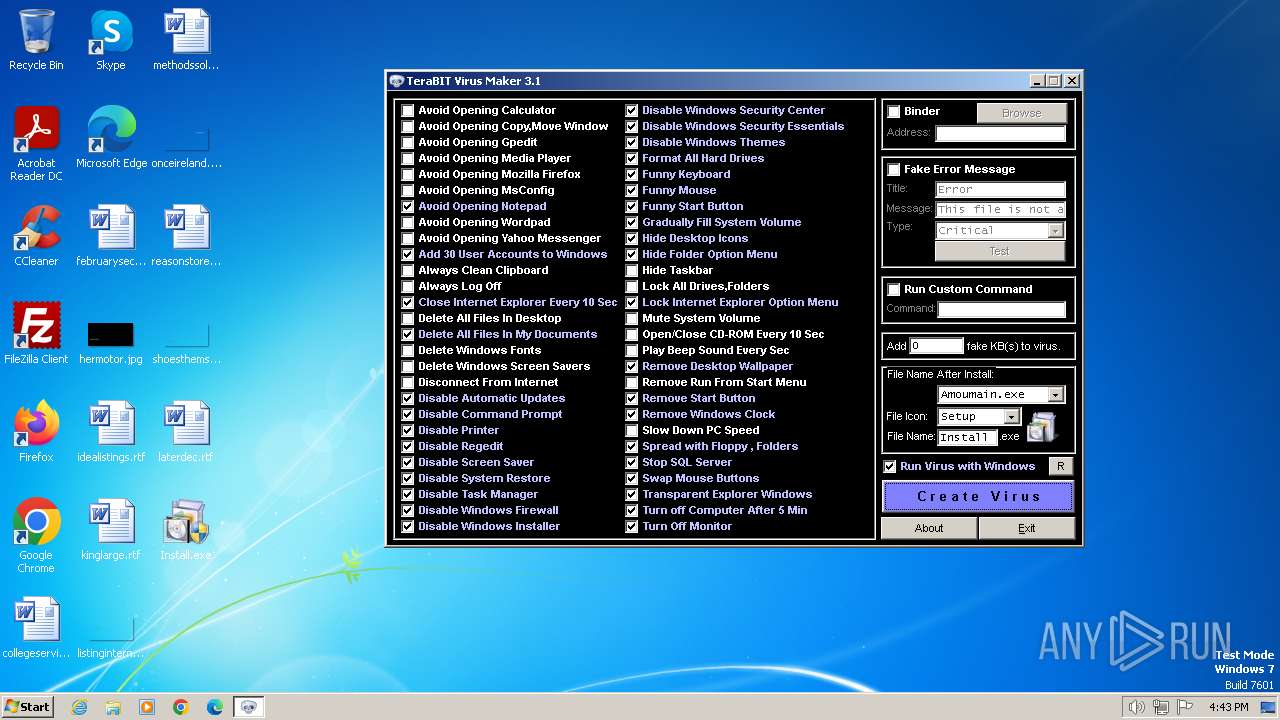Check Run Custom Command option

coord(893,289)
